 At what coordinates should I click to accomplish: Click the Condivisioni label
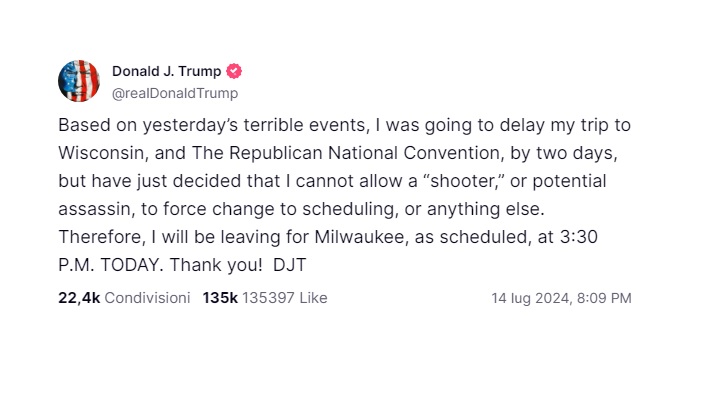(147, 298)
